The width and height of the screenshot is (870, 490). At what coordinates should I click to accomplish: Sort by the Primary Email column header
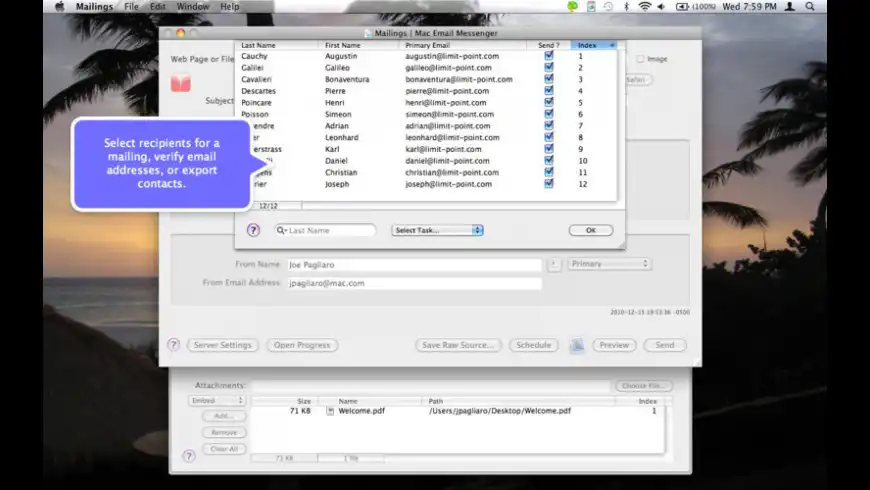click(x=464, y=45)
